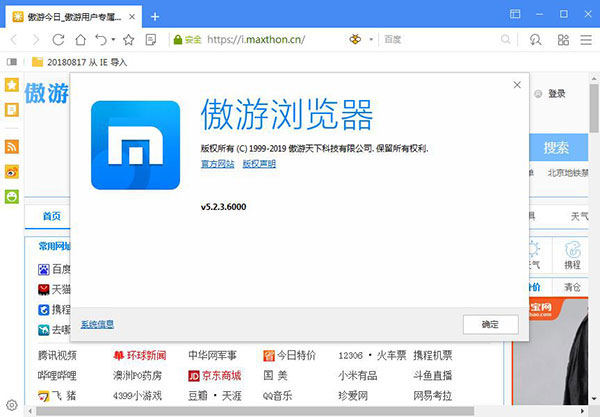Click the sidebar settings gear at bottom left

[x=11, y=405]
